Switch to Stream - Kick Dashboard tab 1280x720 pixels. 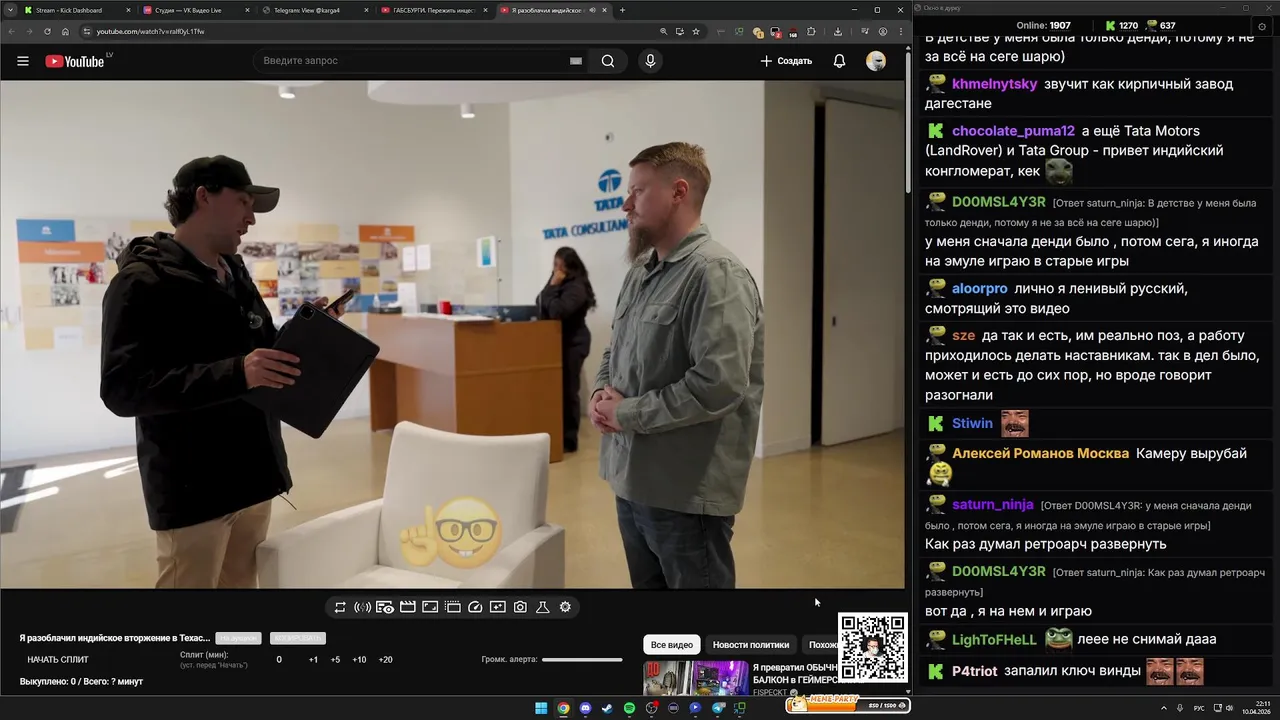click(x=76, y=10)
